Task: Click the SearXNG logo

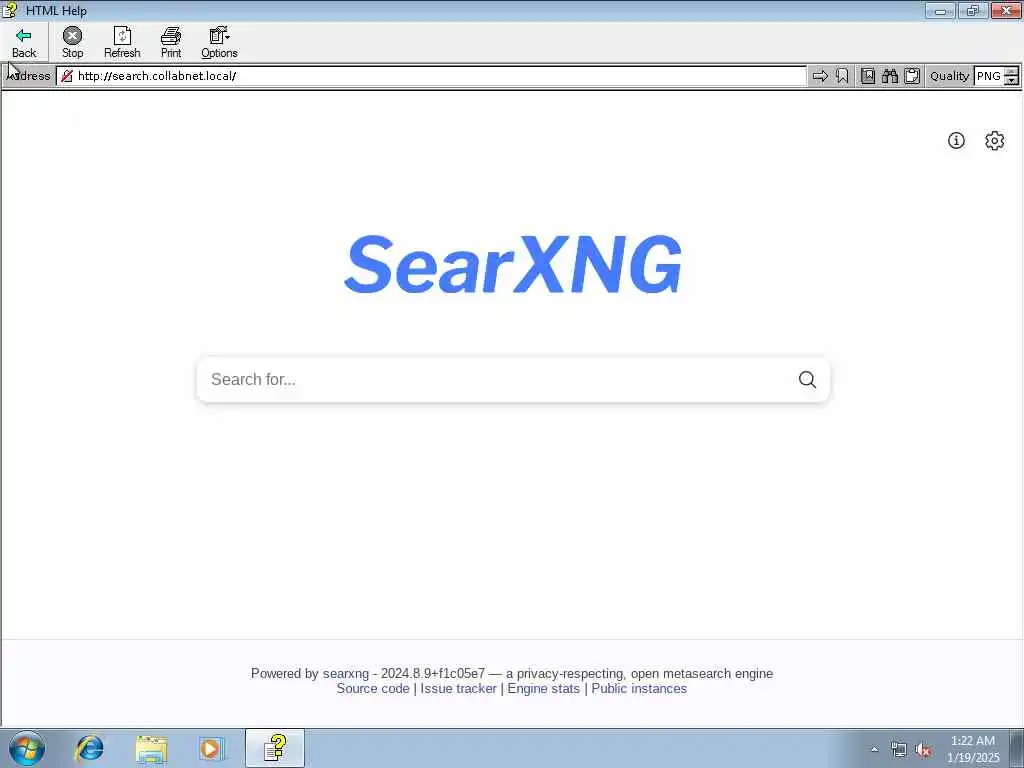Action: [513, 264]
